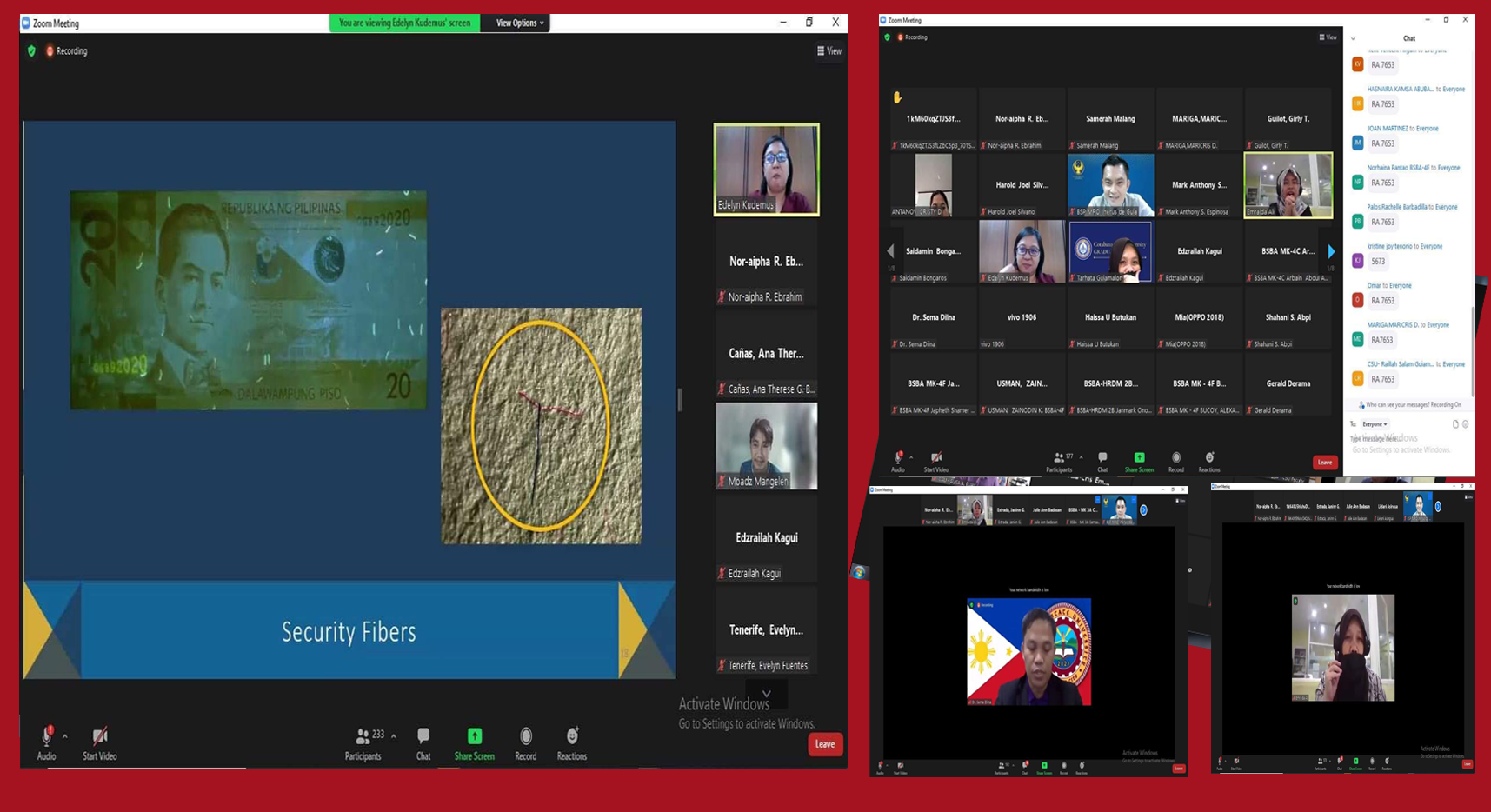The height and width of the screenshot is (812, 1491).
Task: Click the shared Security Fibers slide
Action: 349,400
